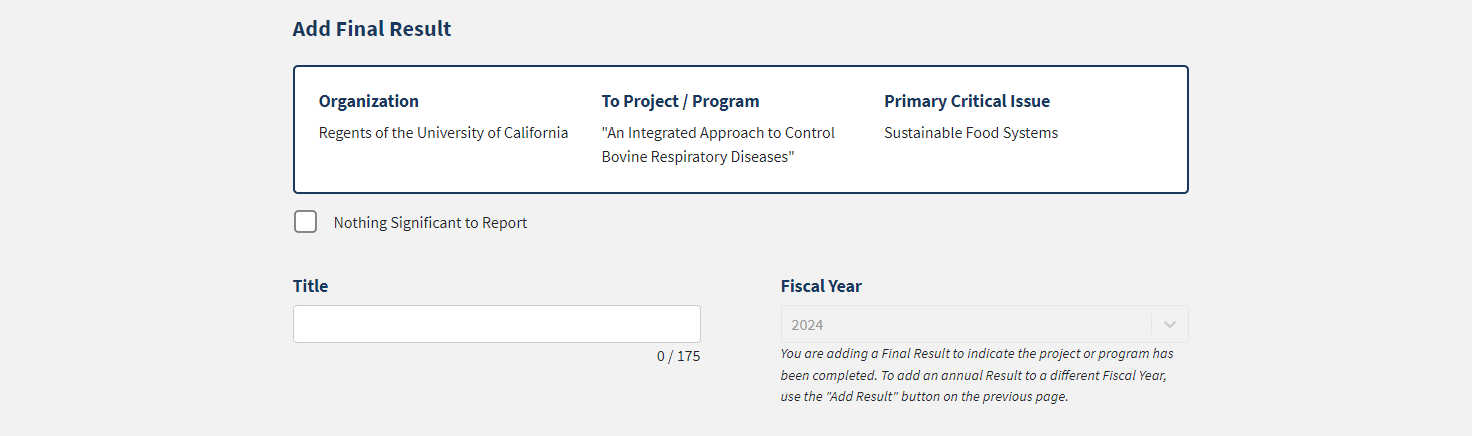Click the "Primary Critical Issue" heading
The height and width of the screenshot is (436, 1472).
967,101
